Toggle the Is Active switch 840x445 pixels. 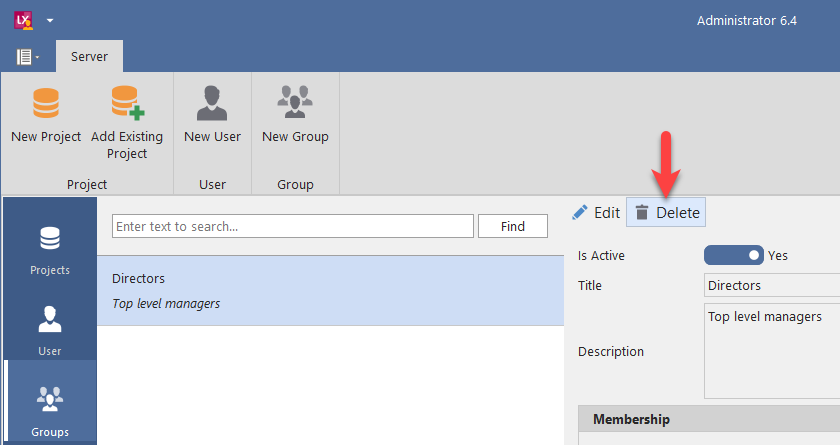733,255
